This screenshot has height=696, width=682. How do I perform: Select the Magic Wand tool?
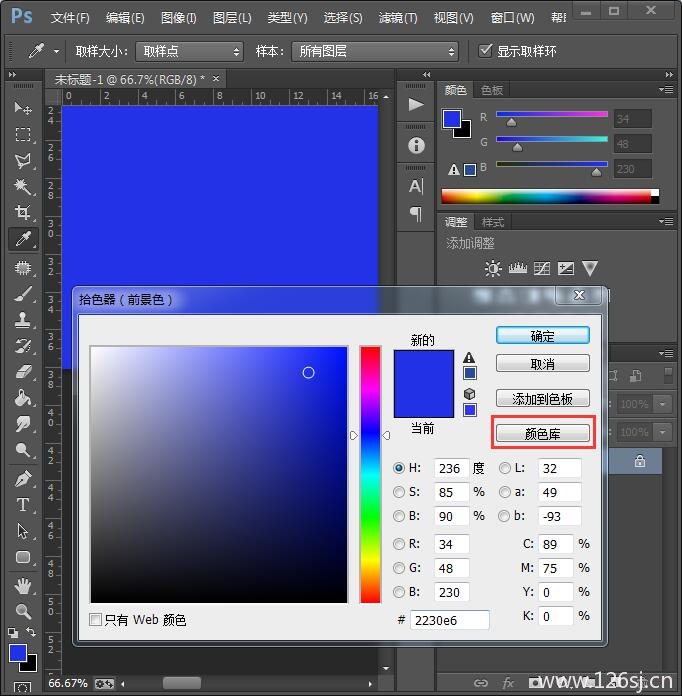(23, 186)
